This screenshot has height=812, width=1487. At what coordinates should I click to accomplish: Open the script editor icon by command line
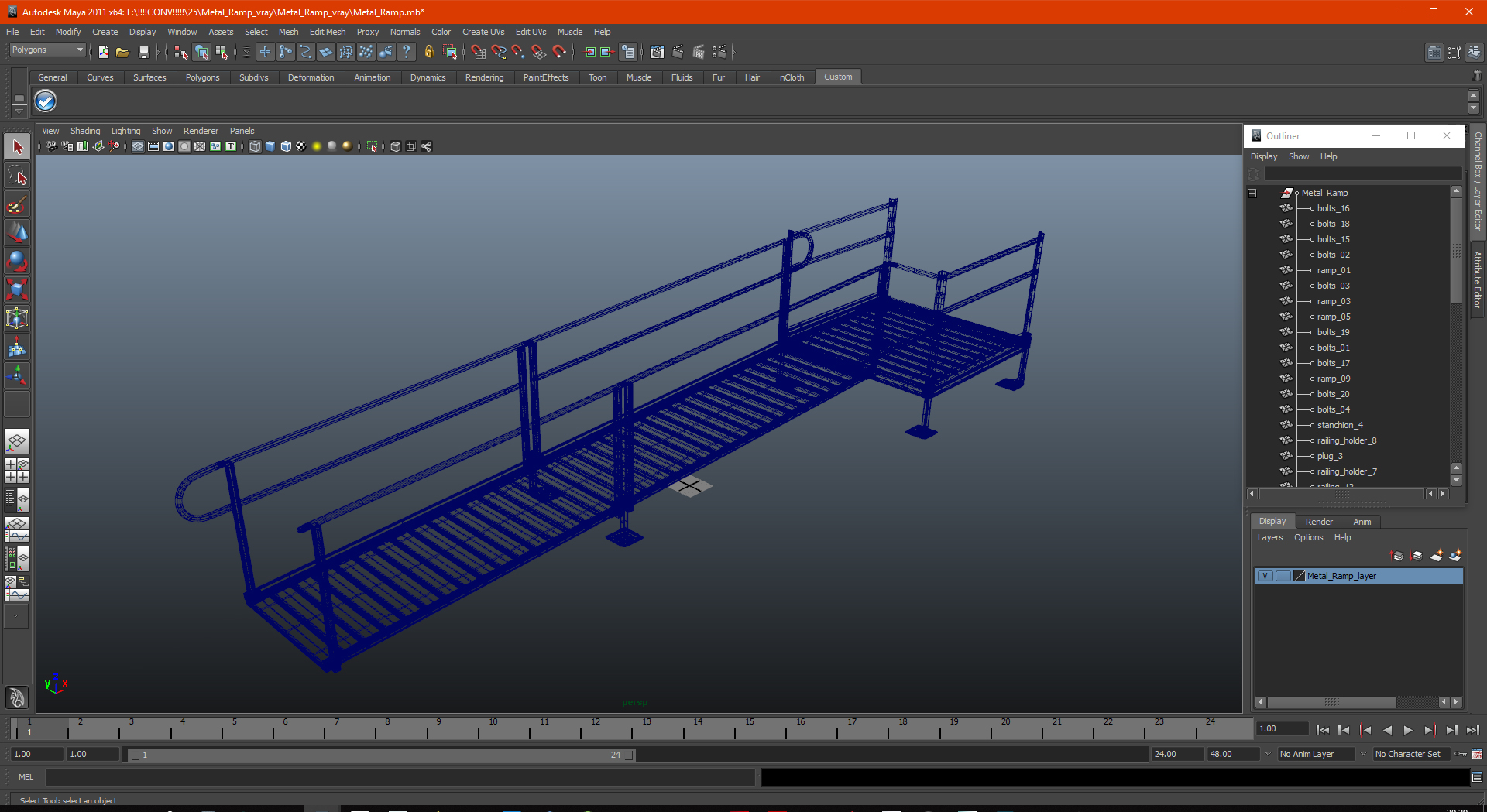click(1477, 777)
